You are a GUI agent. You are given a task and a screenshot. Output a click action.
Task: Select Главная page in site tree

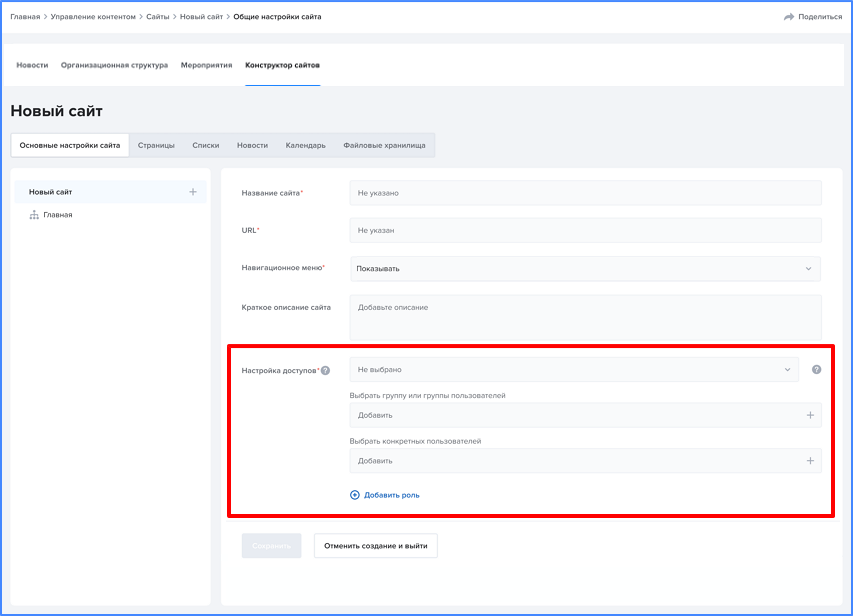pos(58,215)
